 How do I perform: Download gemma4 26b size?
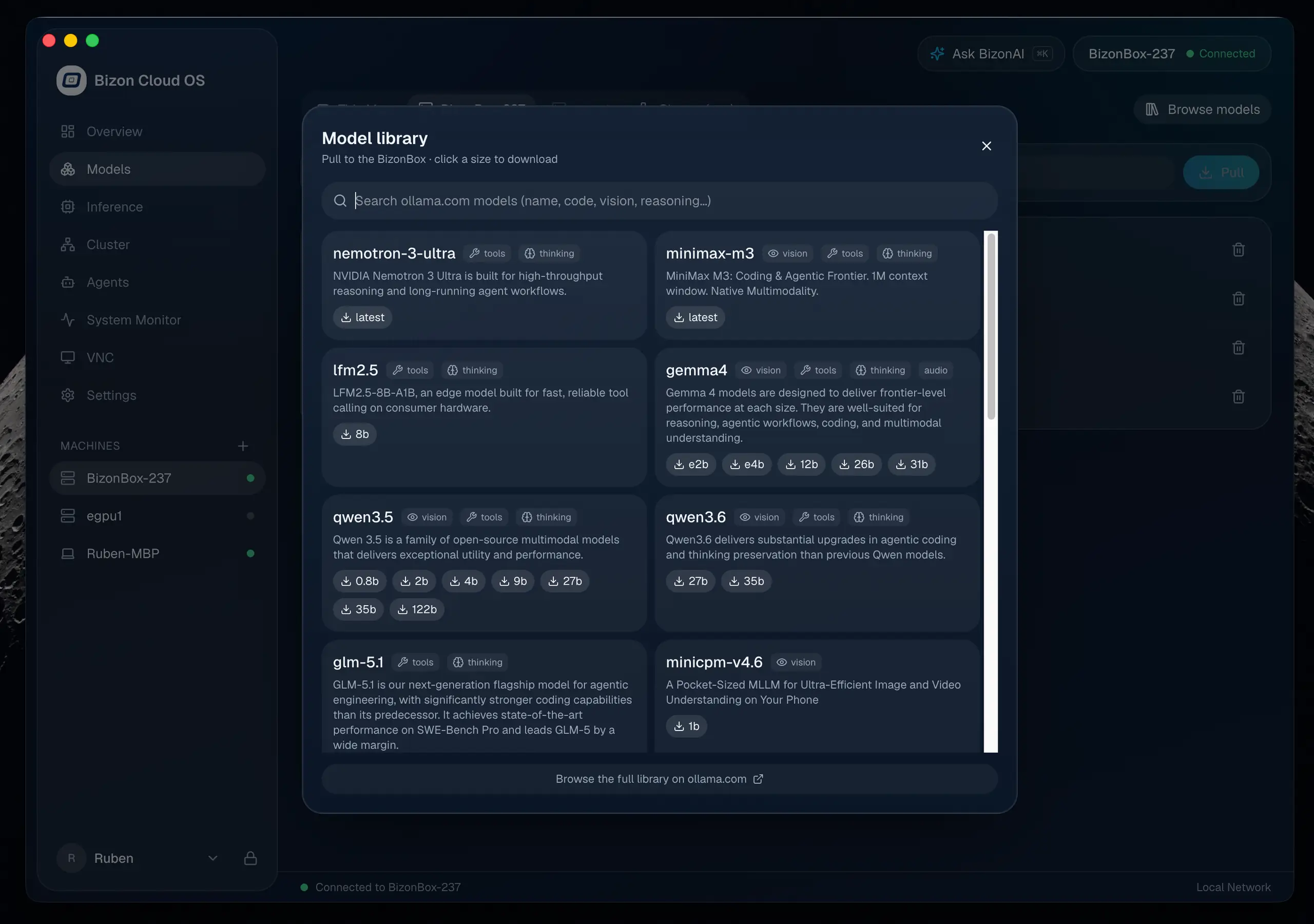pyautogui.click(x=856, y=464)
